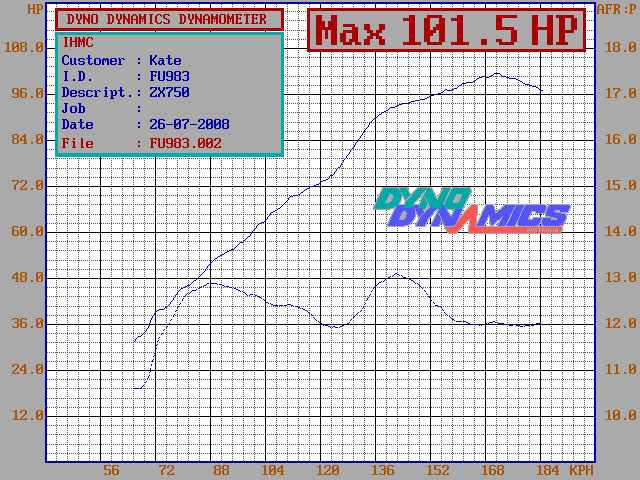Select the 24.0 HP axis value
640x480 pixels.
point(27,370)
